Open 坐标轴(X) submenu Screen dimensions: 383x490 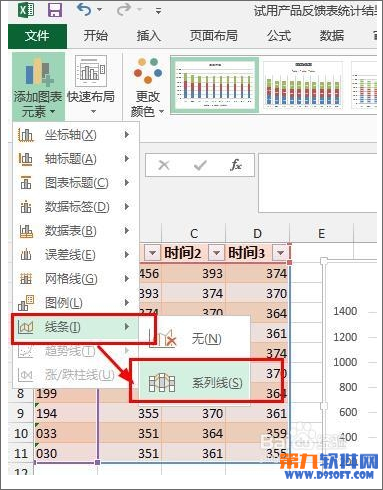tap(75, 135)
